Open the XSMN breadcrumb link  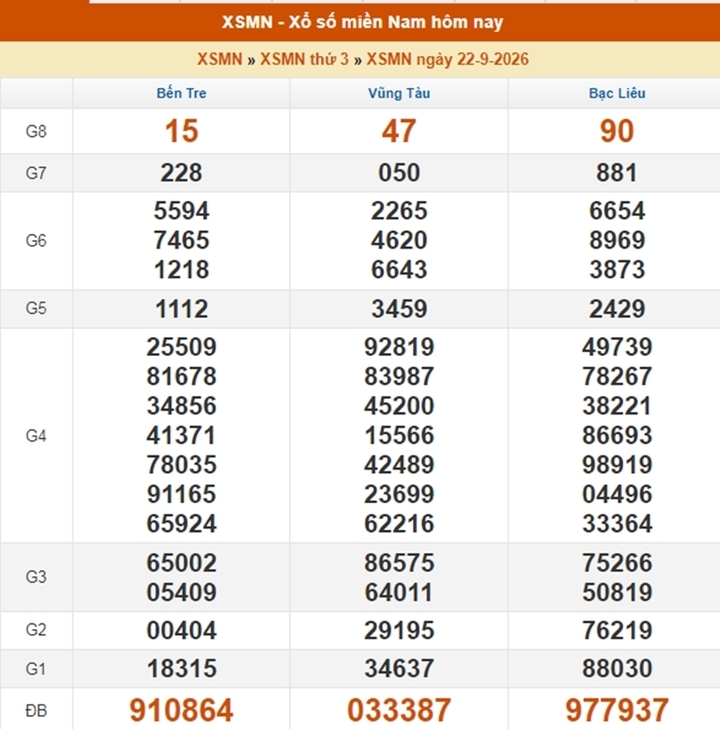(219, 60)
